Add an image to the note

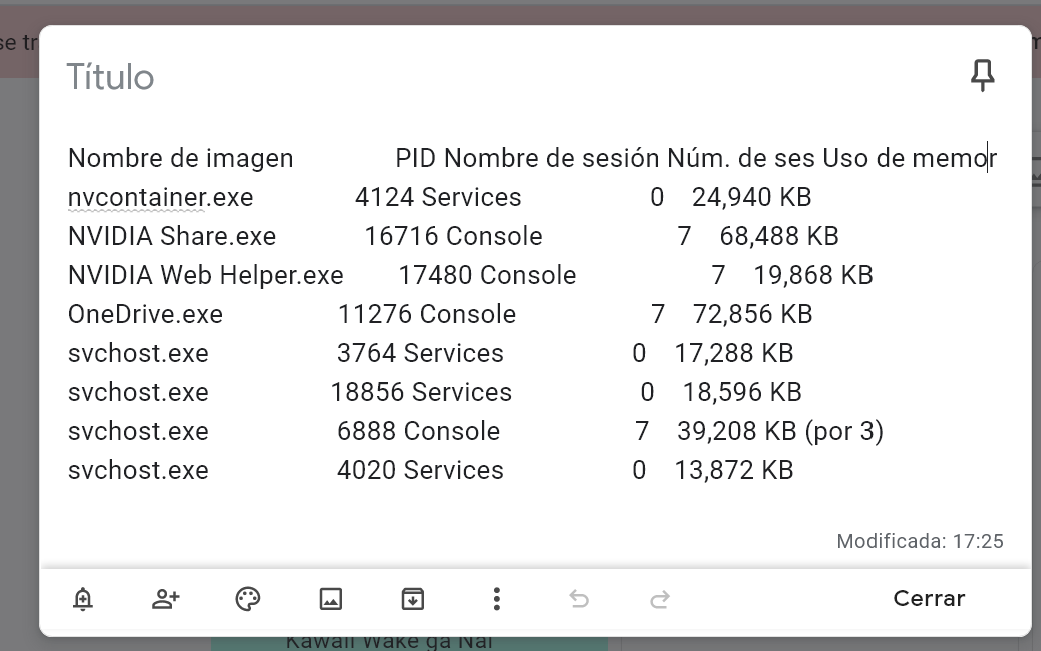point(330,598)
